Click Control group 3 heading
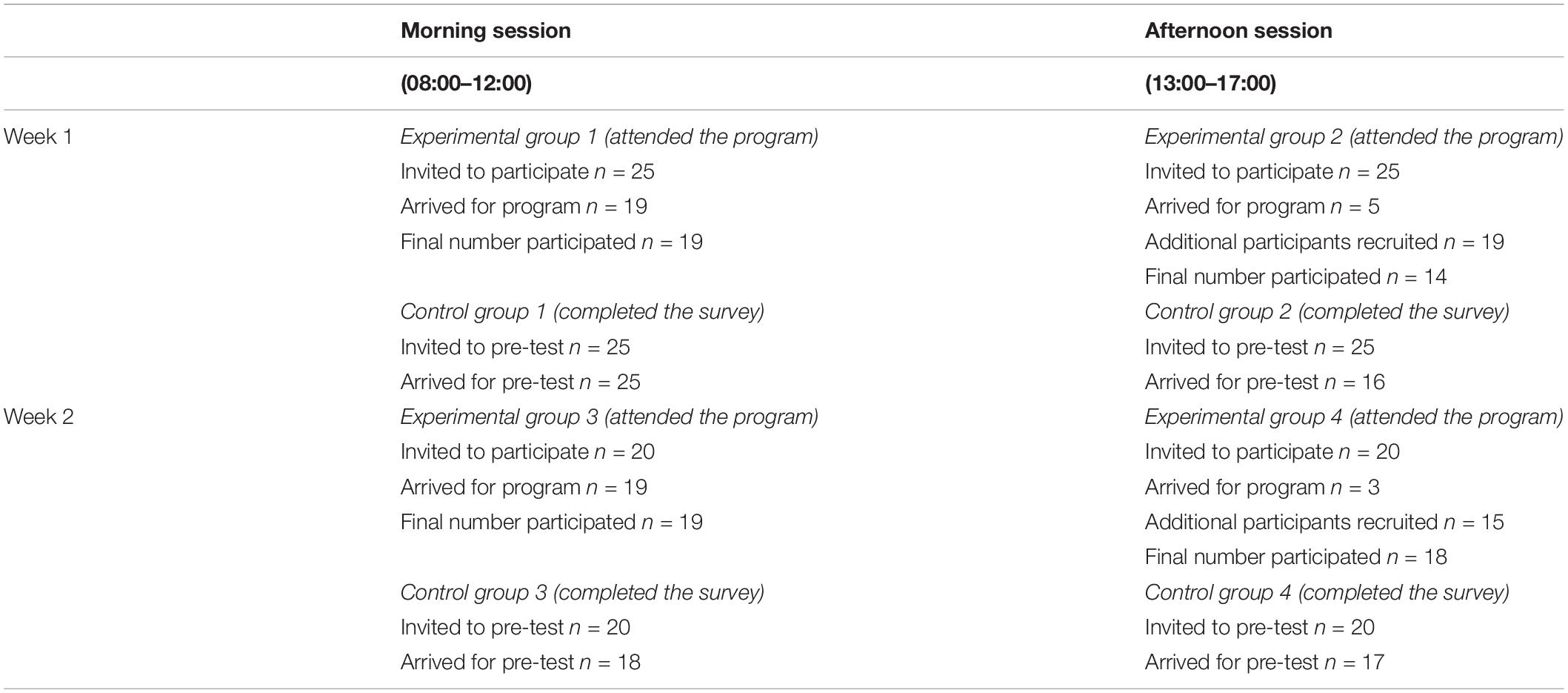 pyautogui.click(x=583, y=592)
